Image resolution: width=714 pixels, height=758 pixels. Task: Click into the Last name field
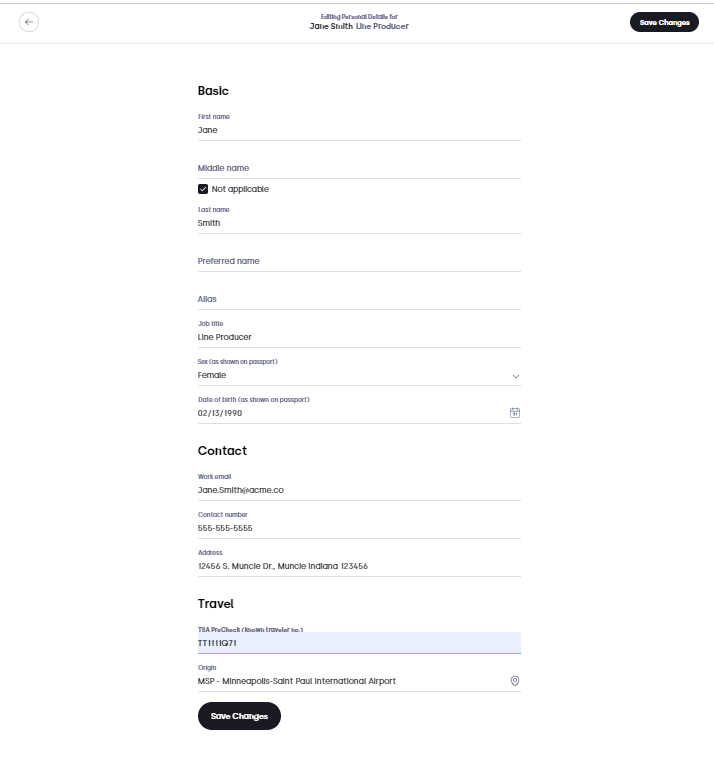(x=359, y=219)
